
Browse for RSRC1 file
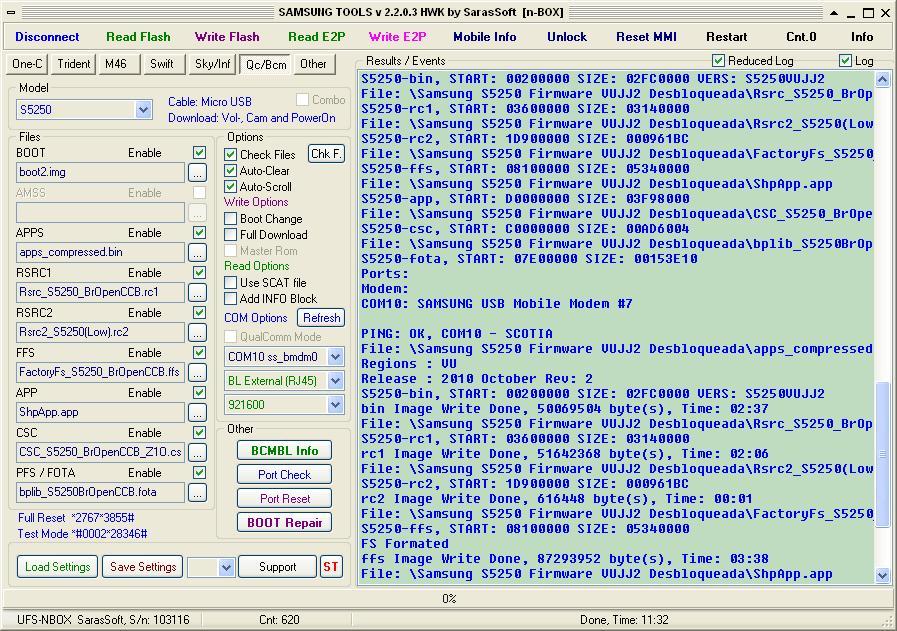click(197, 292)
